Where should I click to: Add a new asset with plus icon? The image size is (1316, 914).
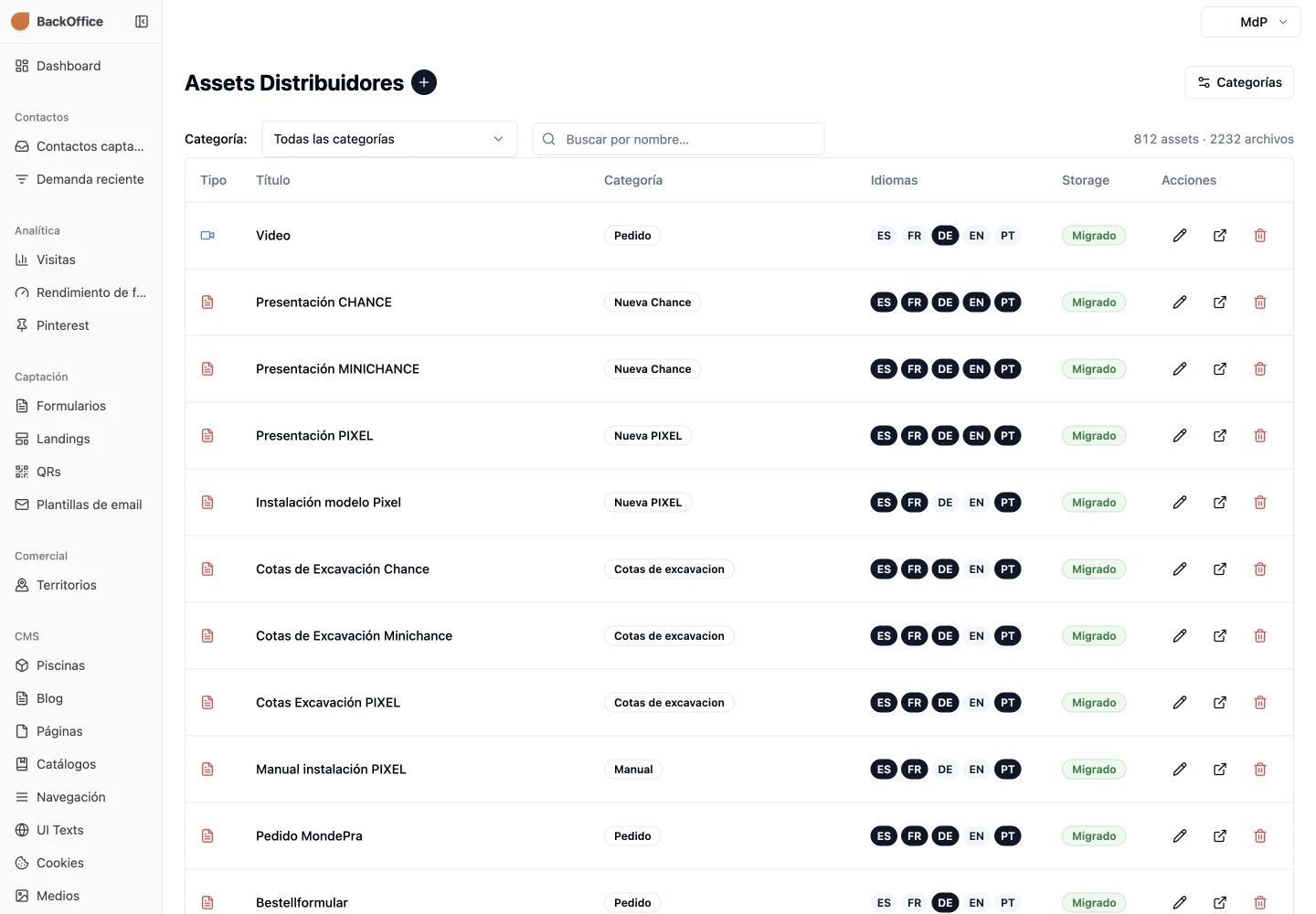click(x=424, y=82)
